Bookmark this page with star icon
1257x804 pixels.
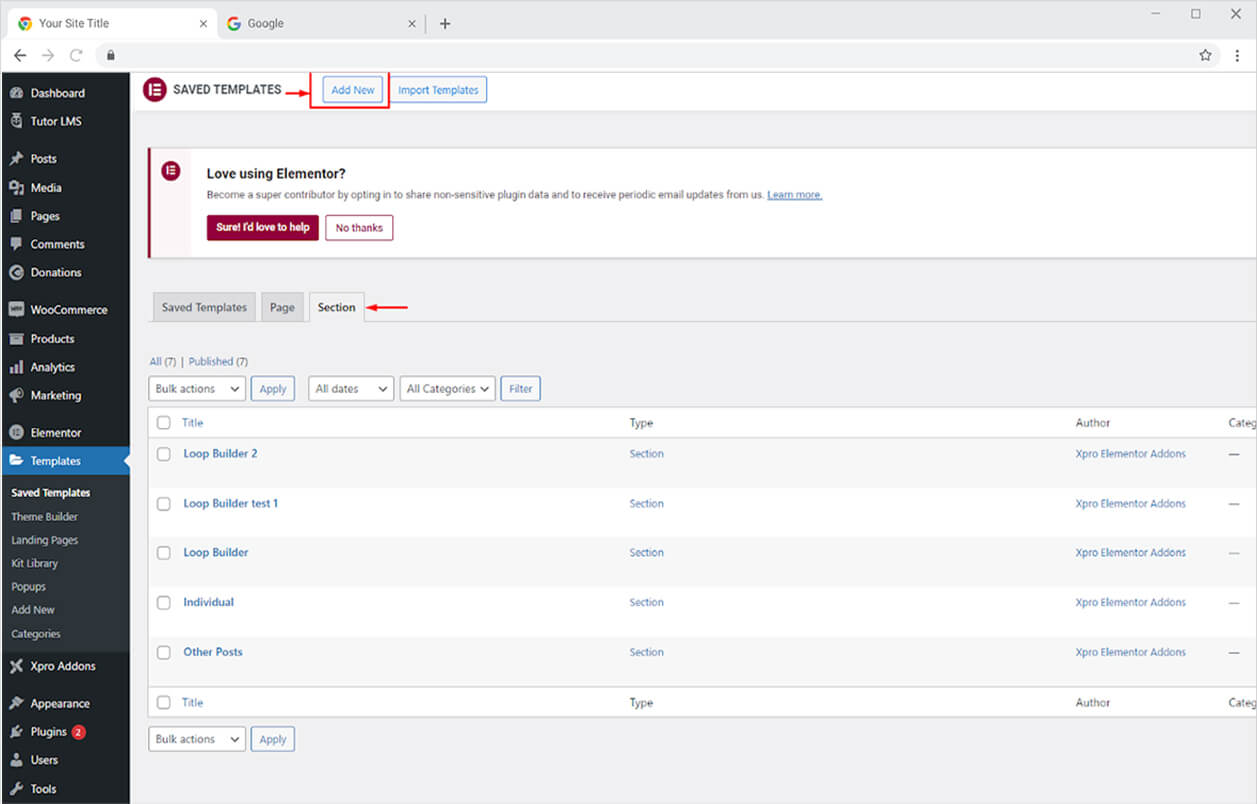1205,55
